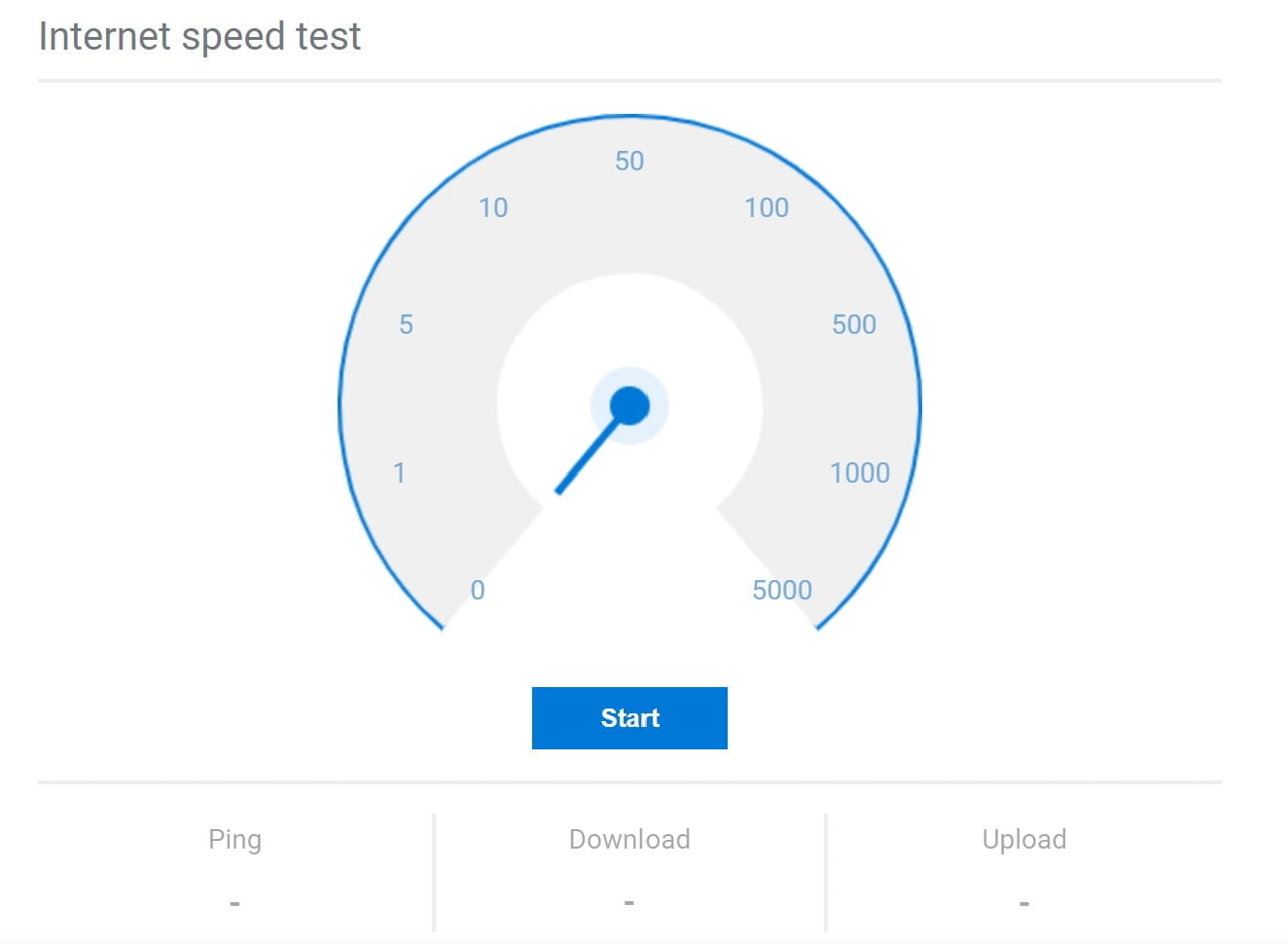Click the 5000 label on the gauge
Screen dimensions: 1288x944
click(x=782, y=589)
